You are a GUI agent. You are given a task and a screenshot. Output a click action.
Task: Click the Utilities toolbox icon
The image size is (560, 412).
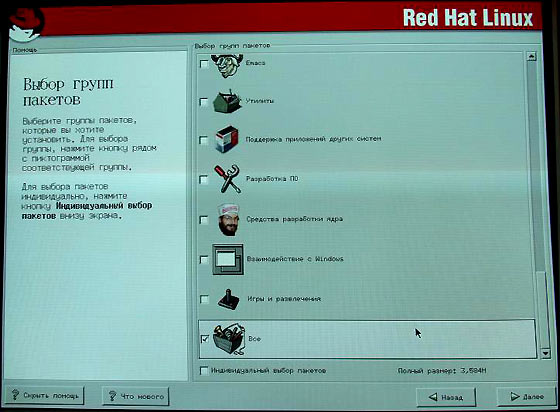point(227,101)
